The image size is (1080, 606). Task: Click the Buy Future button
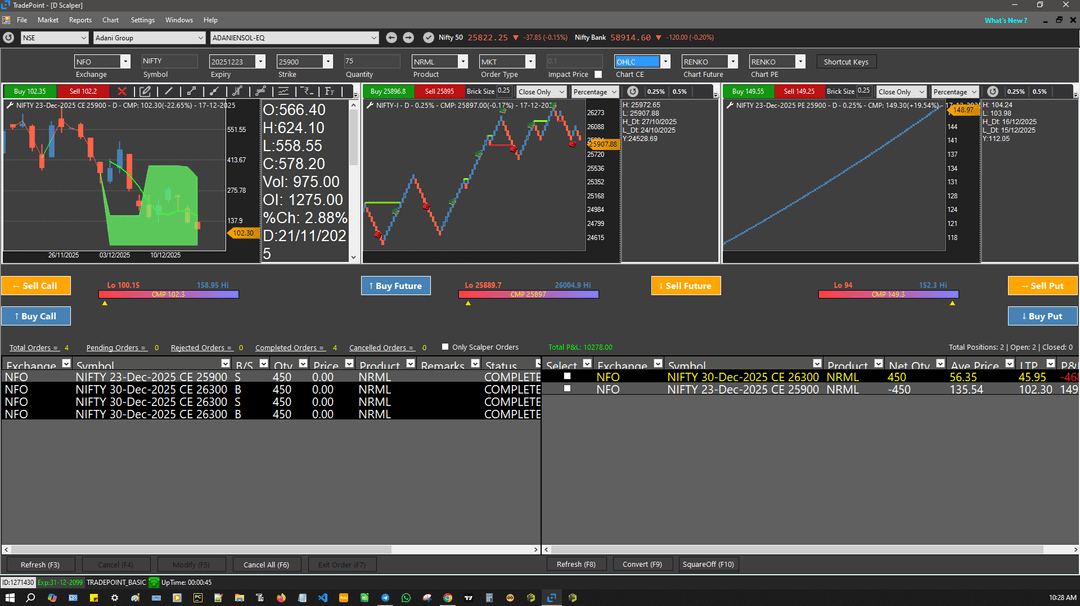(x=395, y=286)
